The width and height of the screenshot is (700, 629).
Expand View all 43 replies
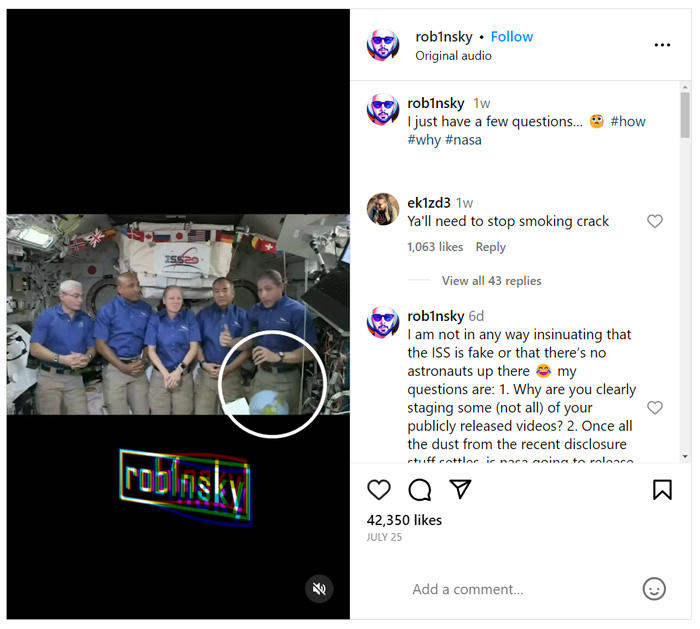click(491, 281)
